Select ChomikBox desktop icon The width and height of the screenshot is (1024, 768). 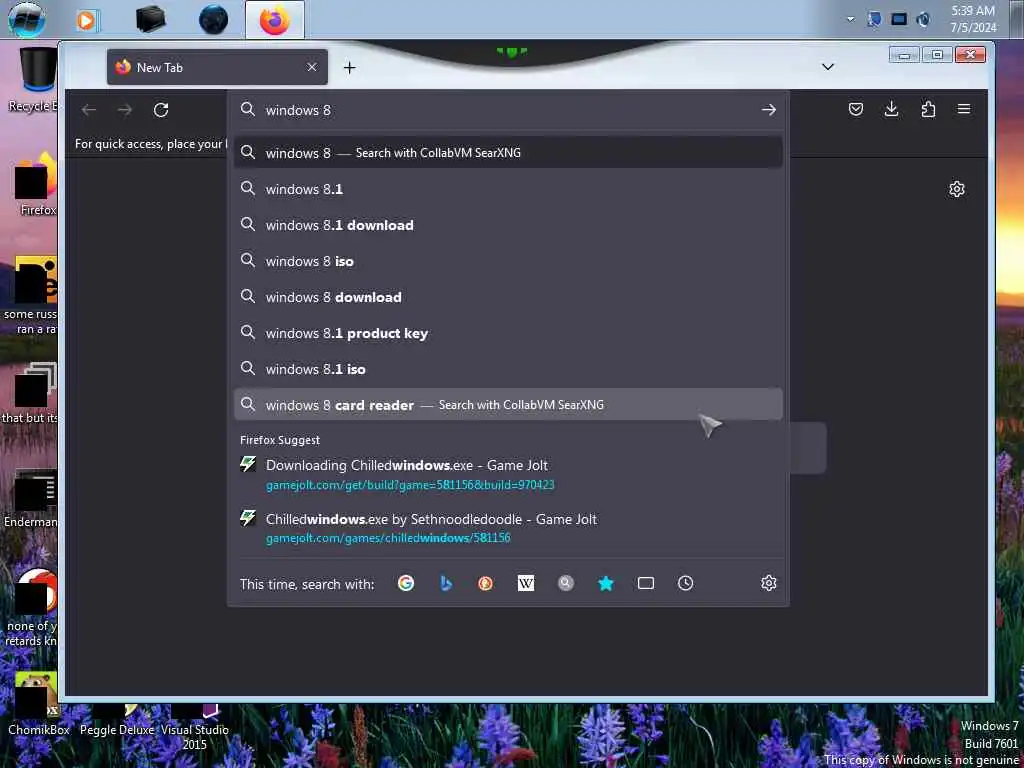[39, 705]
